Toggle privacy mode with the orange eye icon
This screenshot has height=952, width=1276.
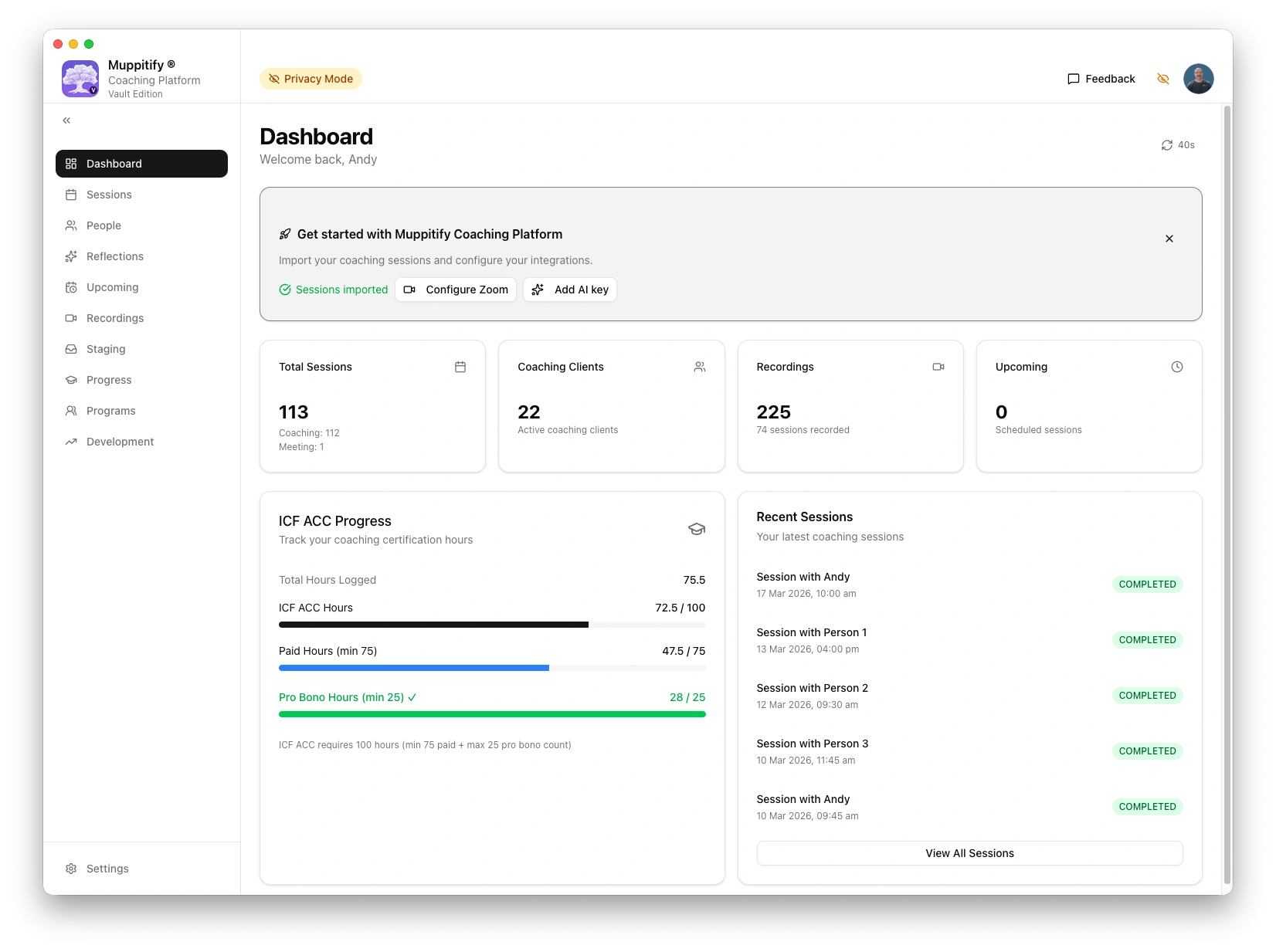pos(1163,79)
